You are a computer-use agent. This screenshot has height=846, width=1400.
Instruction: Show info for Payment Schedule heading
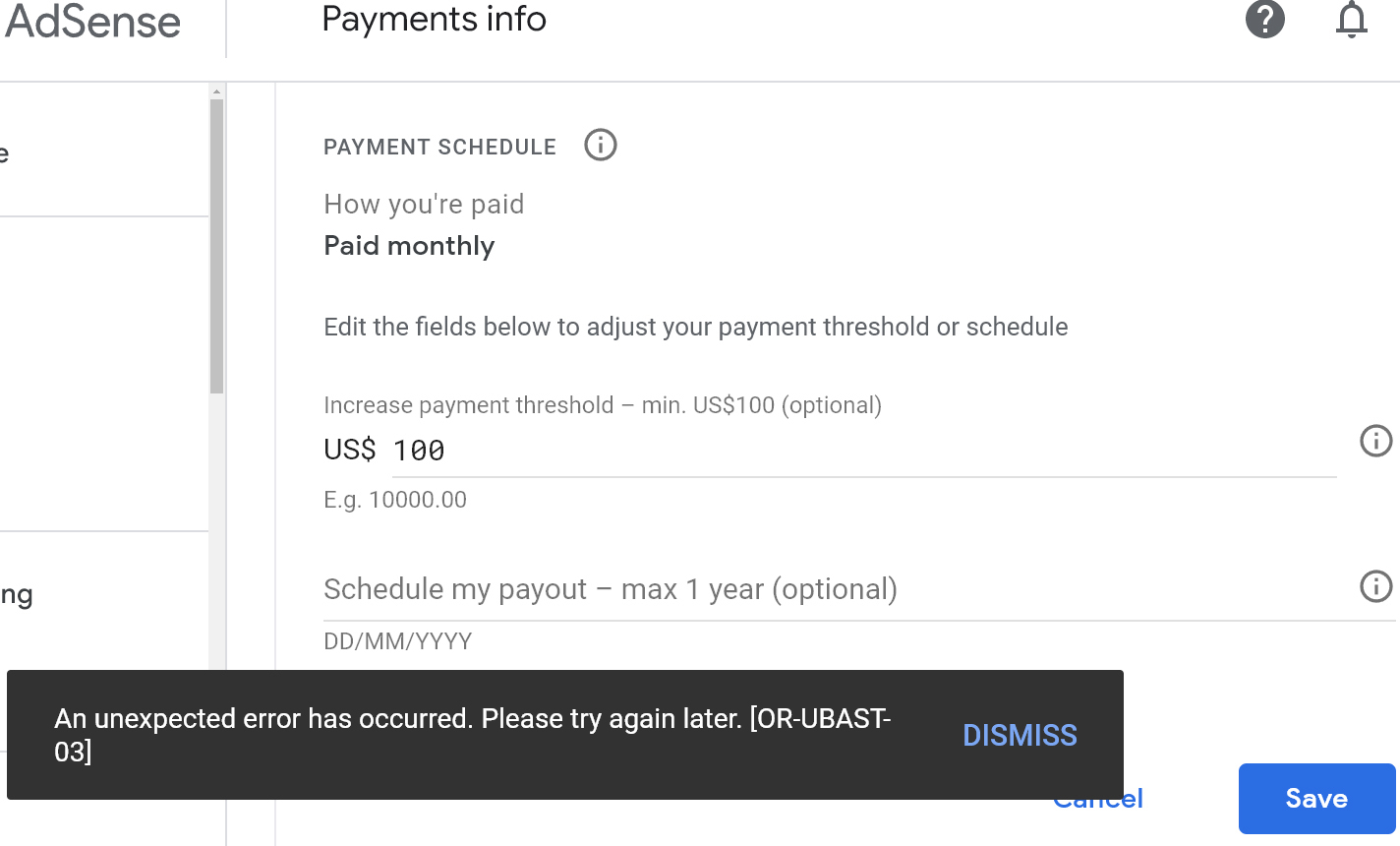pos(601,146)
